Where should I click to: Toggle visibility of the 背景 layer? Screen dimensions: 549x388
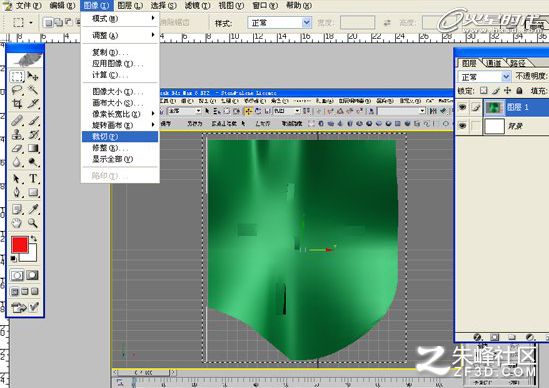pos(463,125)
